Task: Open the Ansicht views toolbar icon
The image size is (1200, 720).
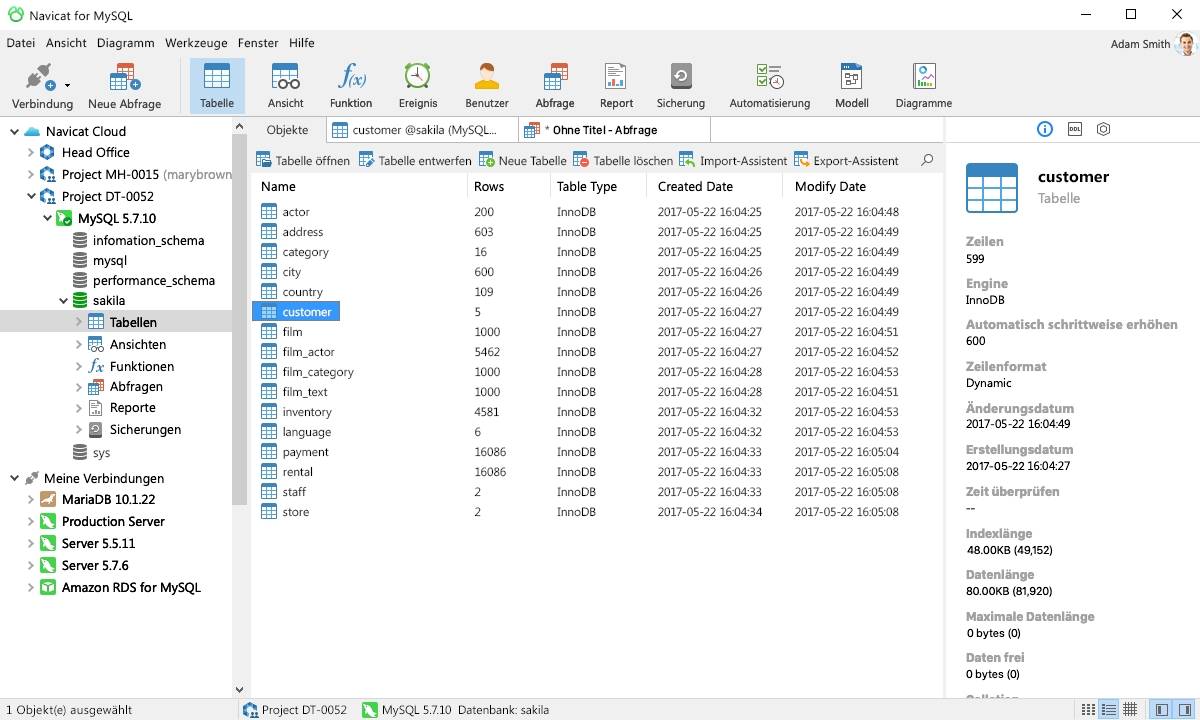Action: (x=286, y=86)
